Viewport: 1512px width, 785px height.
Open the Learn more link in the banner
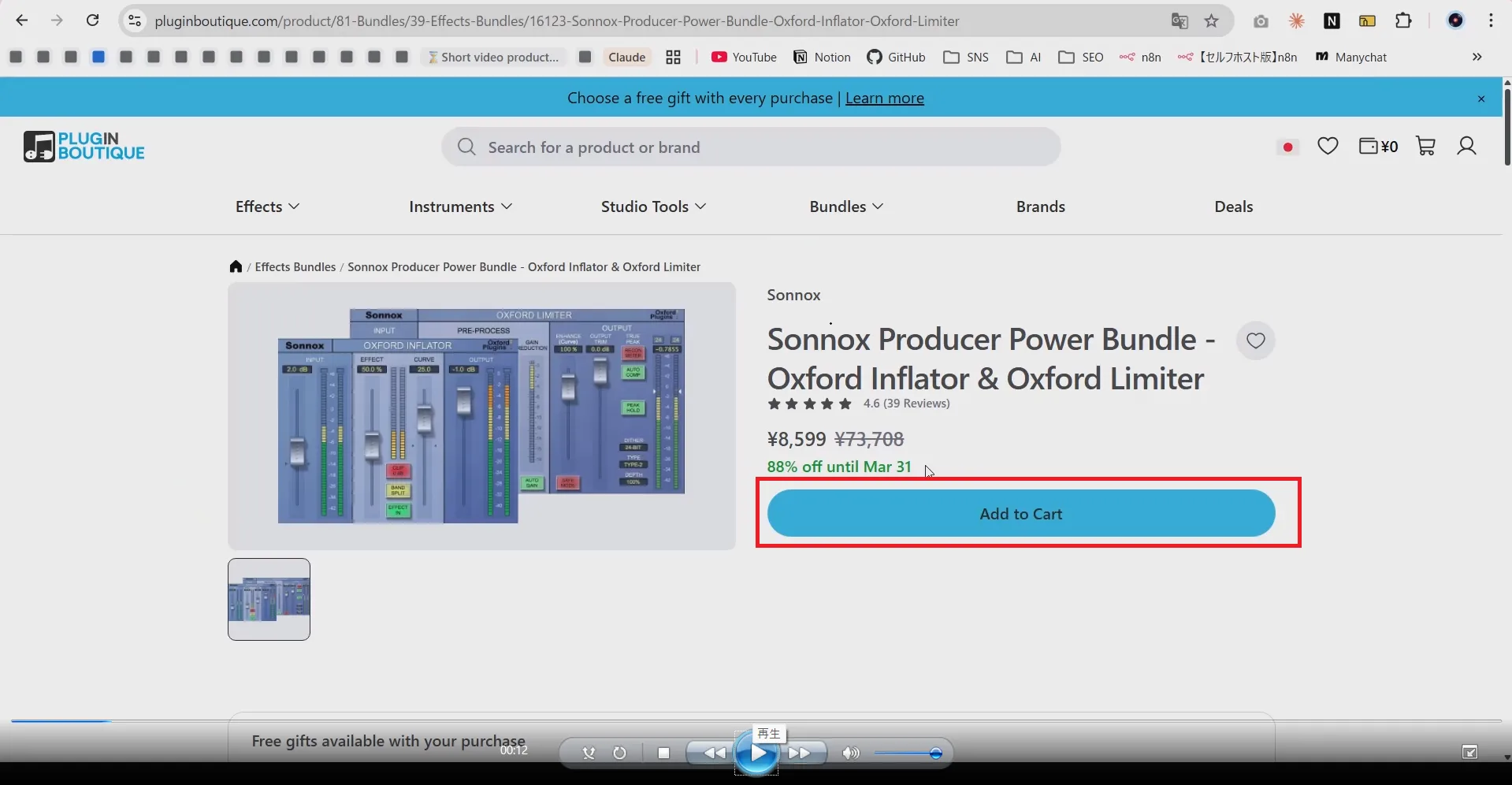click(x=884, y=98)
